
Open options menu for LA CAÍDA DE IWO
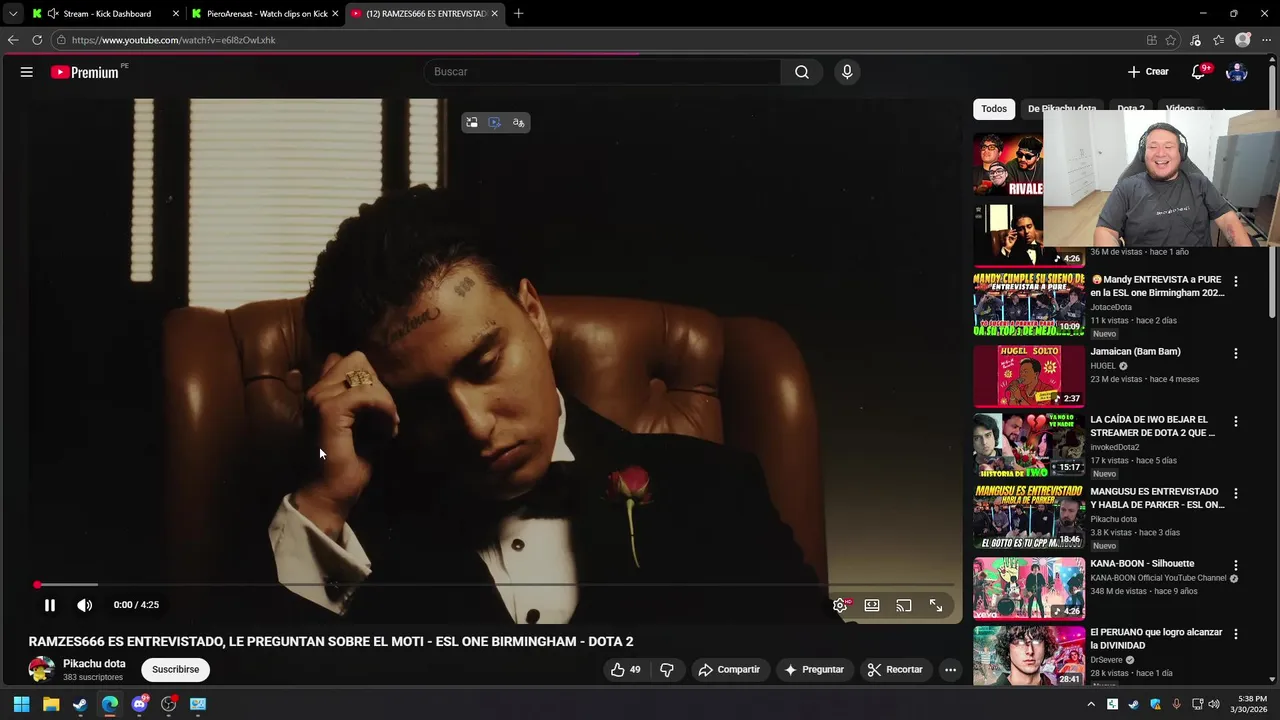(1236, 422)
